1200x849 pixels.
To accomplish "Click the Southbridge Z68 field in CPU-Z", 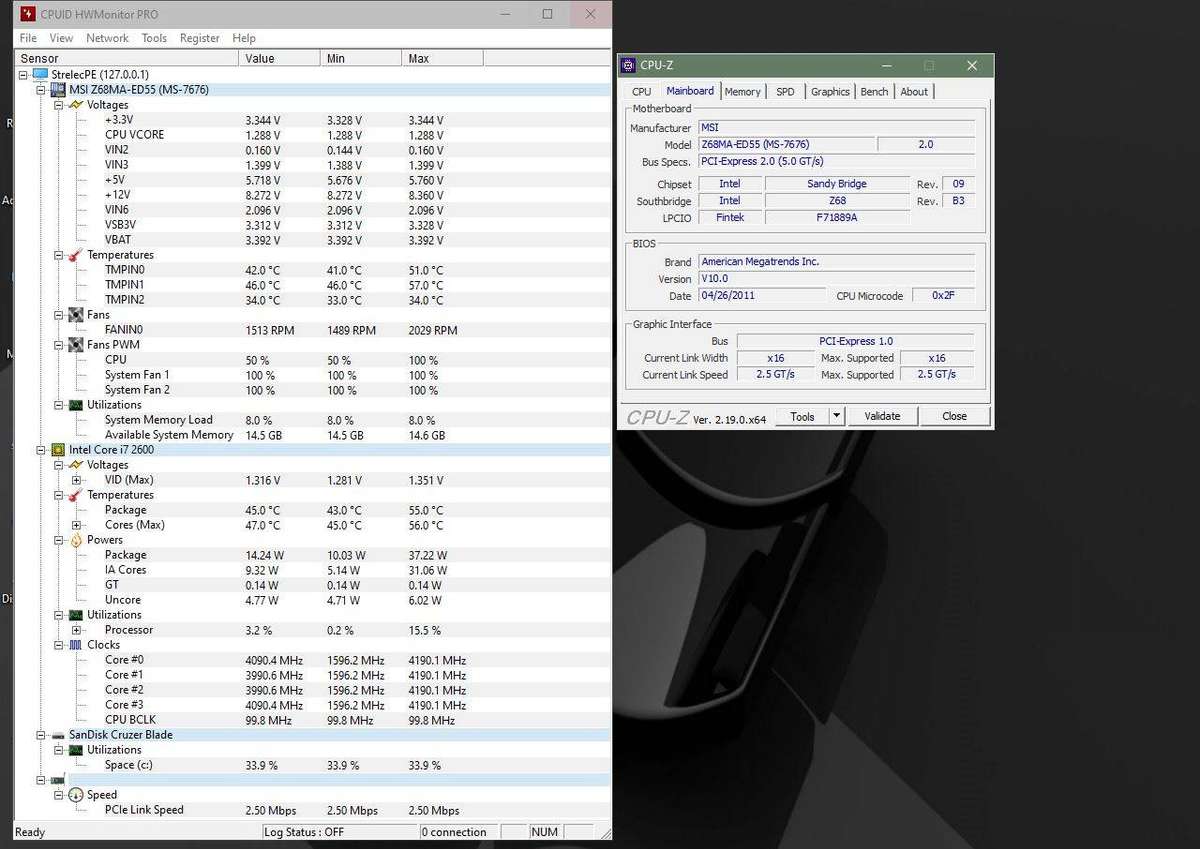I will coord(837,201).
